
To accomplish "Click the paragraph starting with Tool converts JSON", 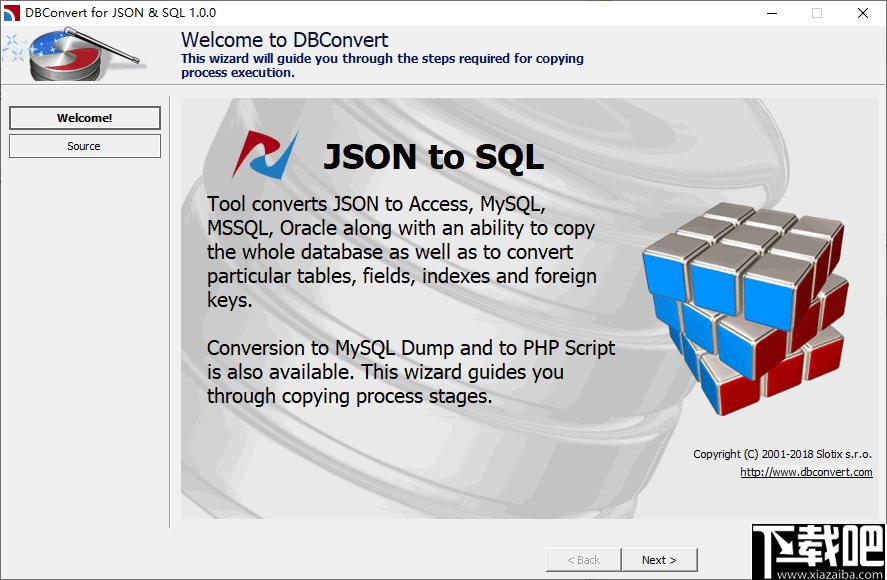I will coord(401,252).
